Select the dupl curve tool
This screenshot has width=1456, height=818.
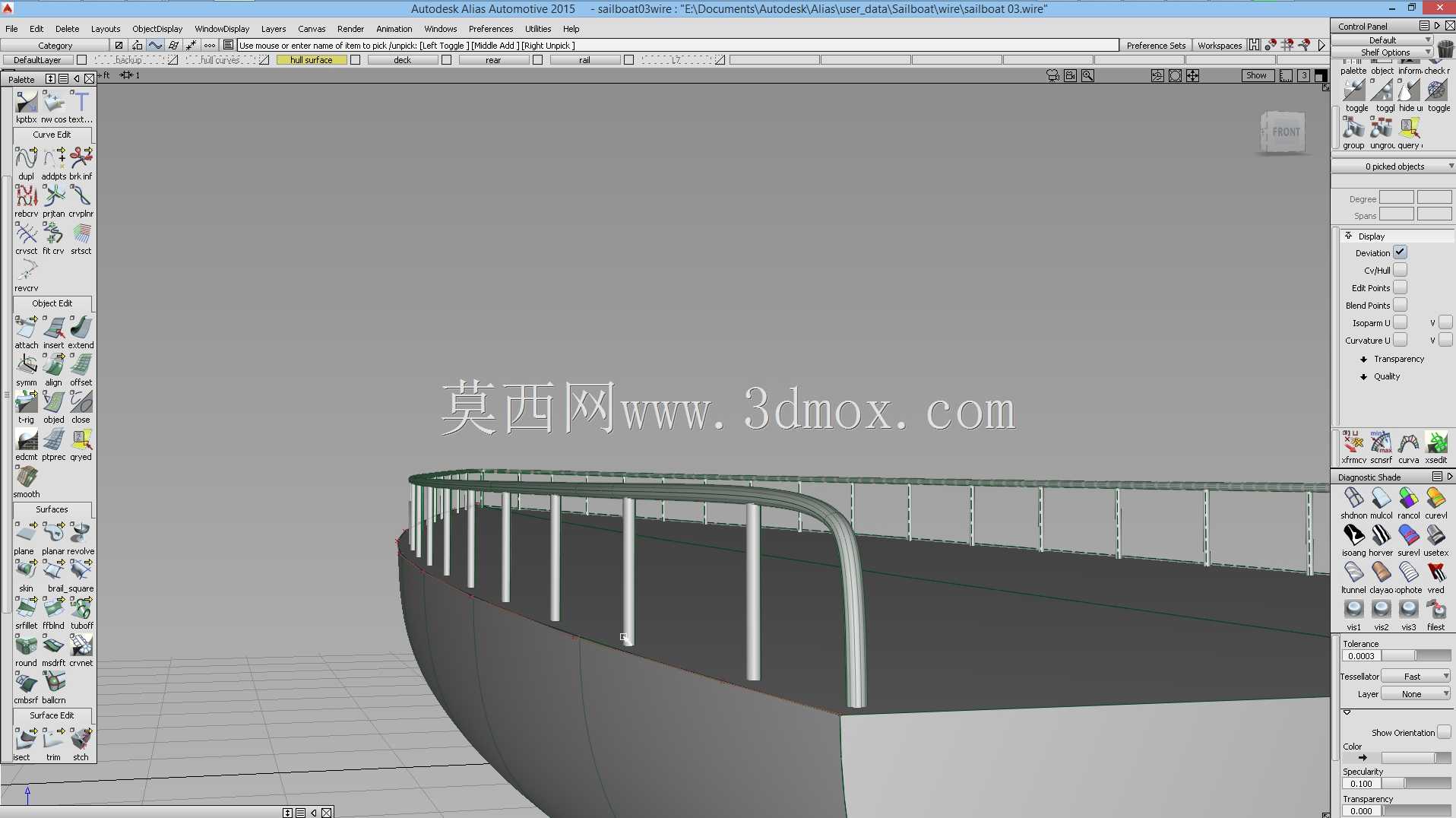click(26, 159)
